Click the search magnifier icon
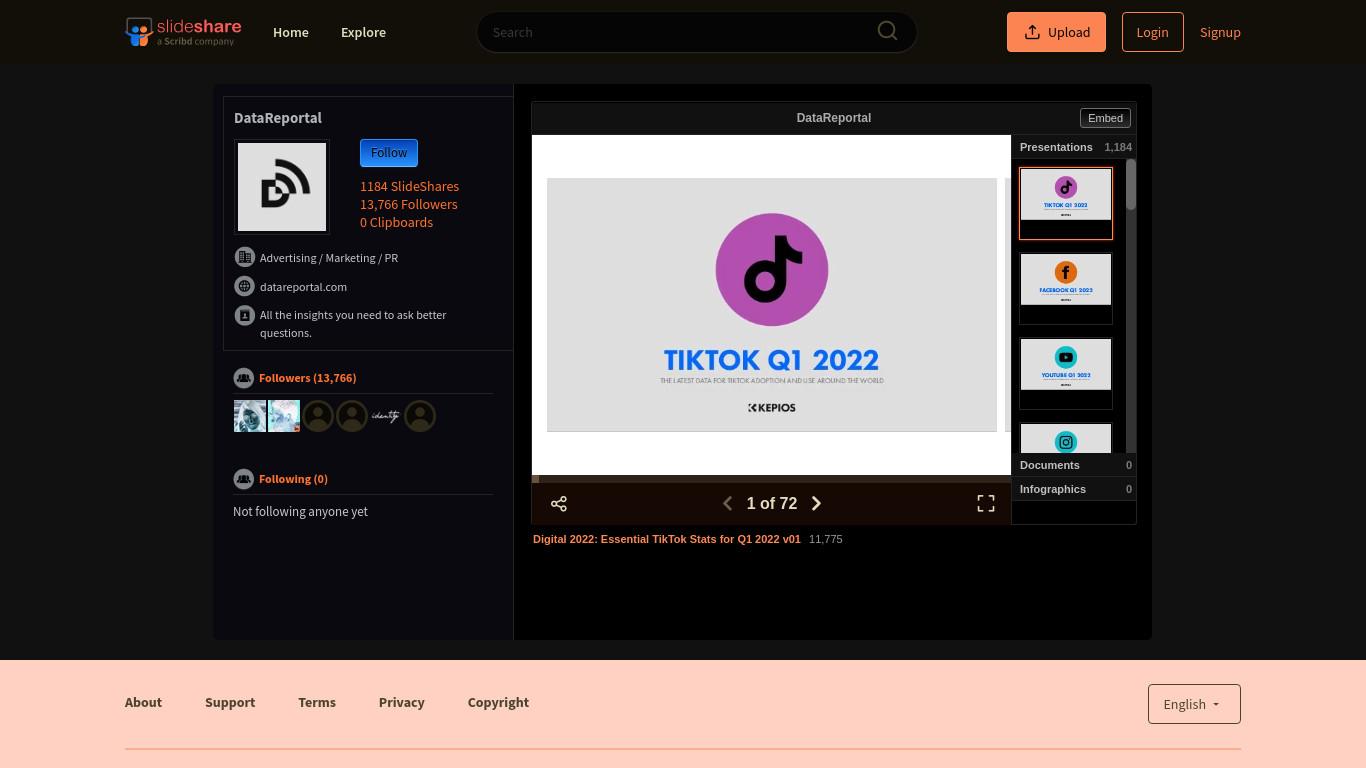 coord(887,31)
